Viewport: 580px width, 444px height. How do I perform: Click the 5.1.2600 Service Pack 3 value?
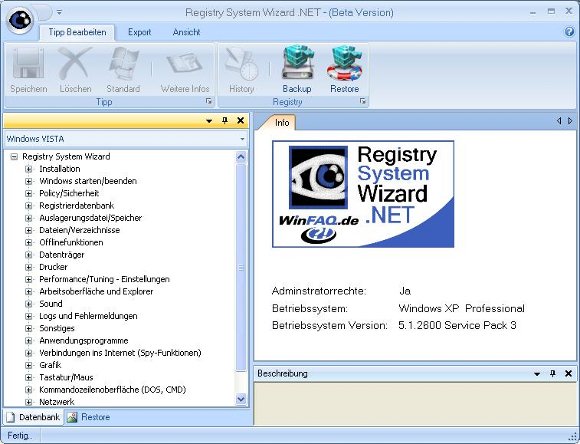pyautogui.click(x=457, y=325)
